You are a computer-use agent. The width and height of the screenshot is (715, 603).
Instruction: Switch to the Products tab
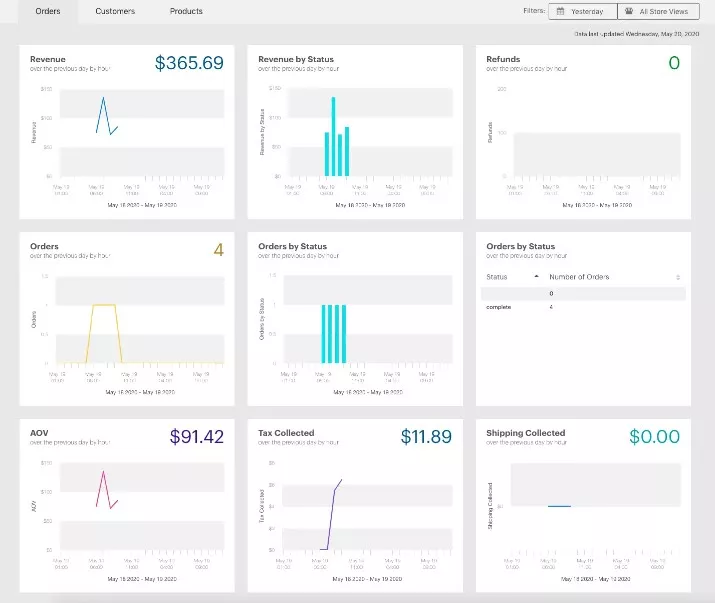pos(186,11)
